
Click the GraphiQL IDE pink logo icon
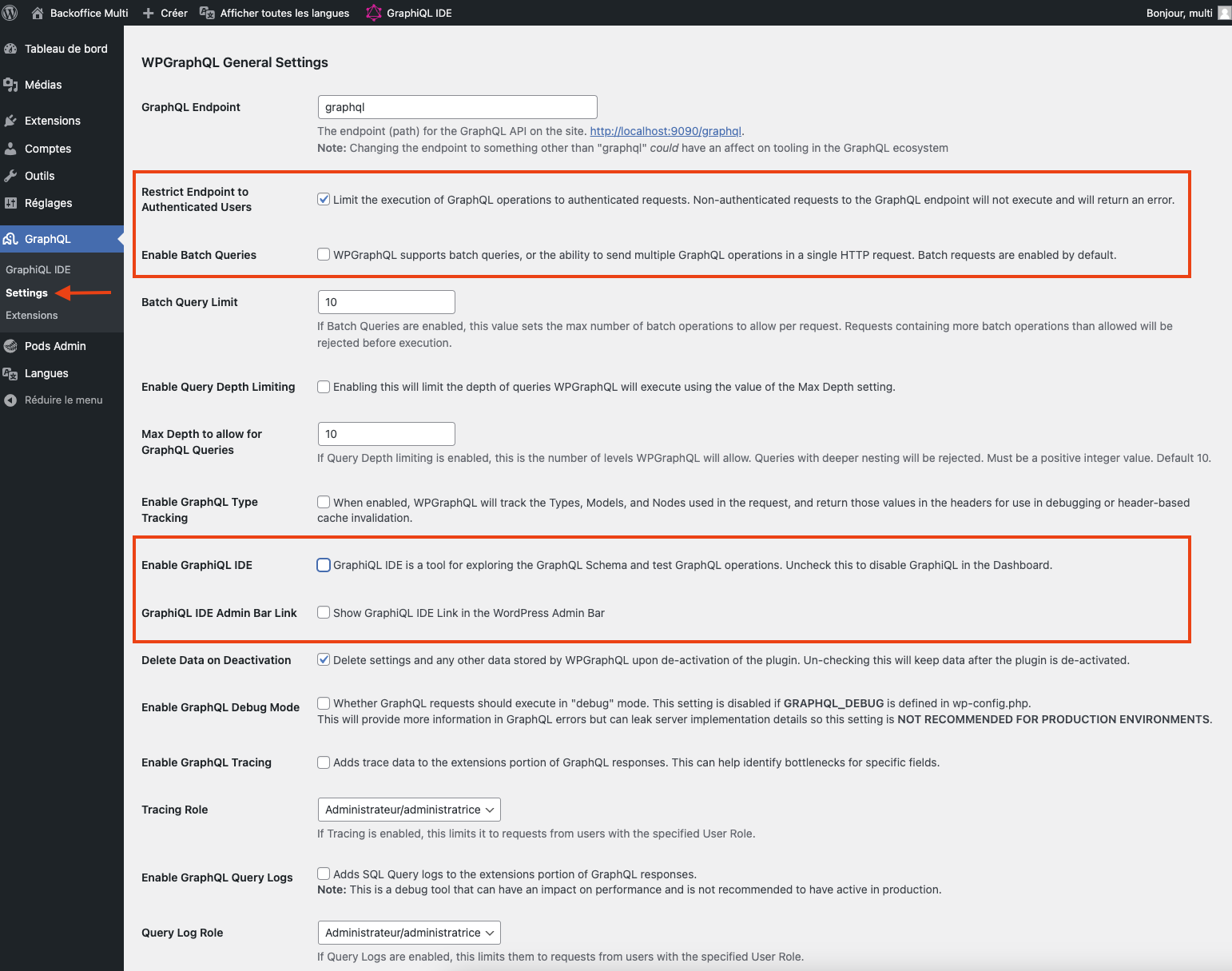pos(374,13)
